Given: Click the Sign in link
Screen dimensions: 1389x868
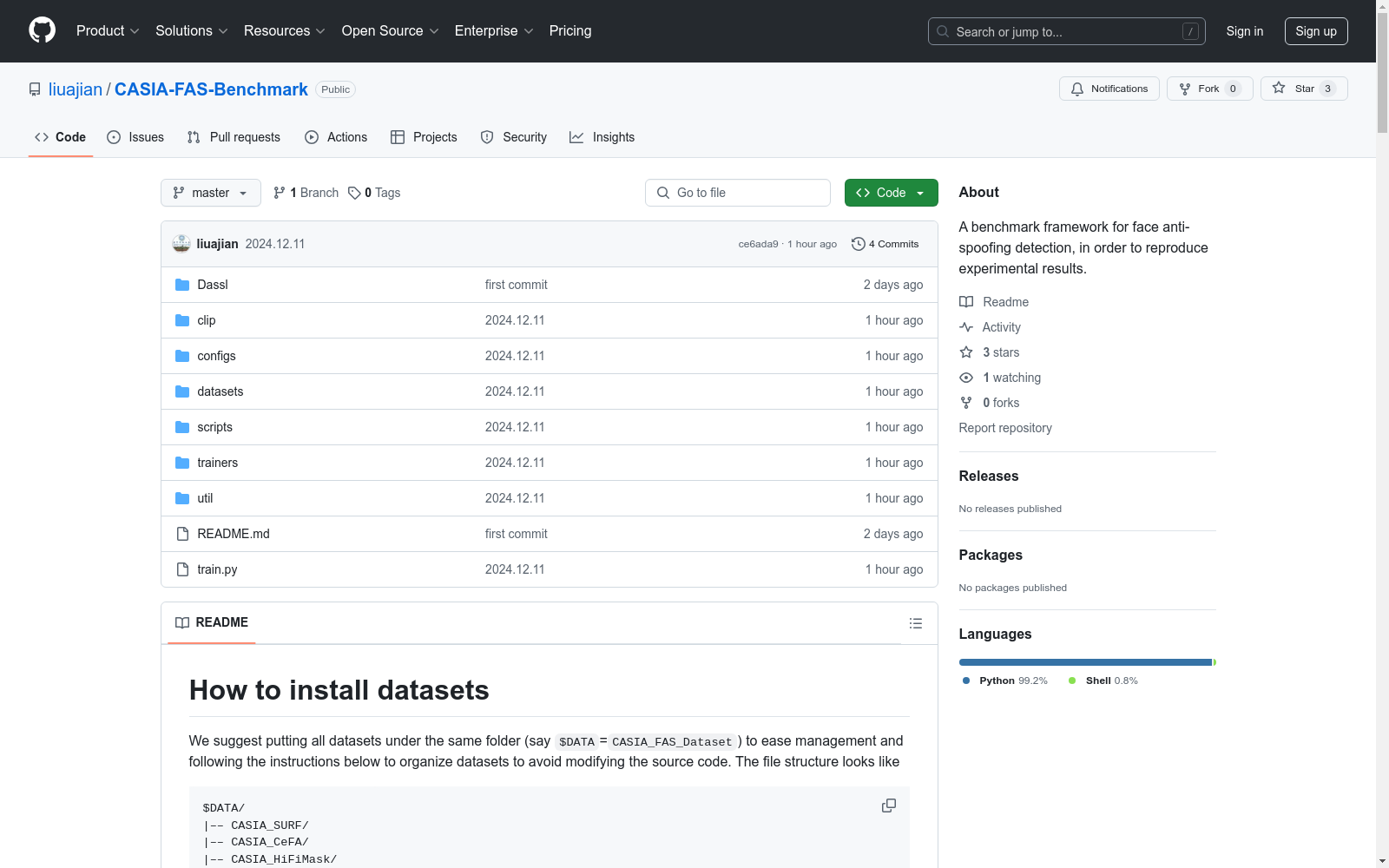Looking at the screenshot, I should 1245,31.
